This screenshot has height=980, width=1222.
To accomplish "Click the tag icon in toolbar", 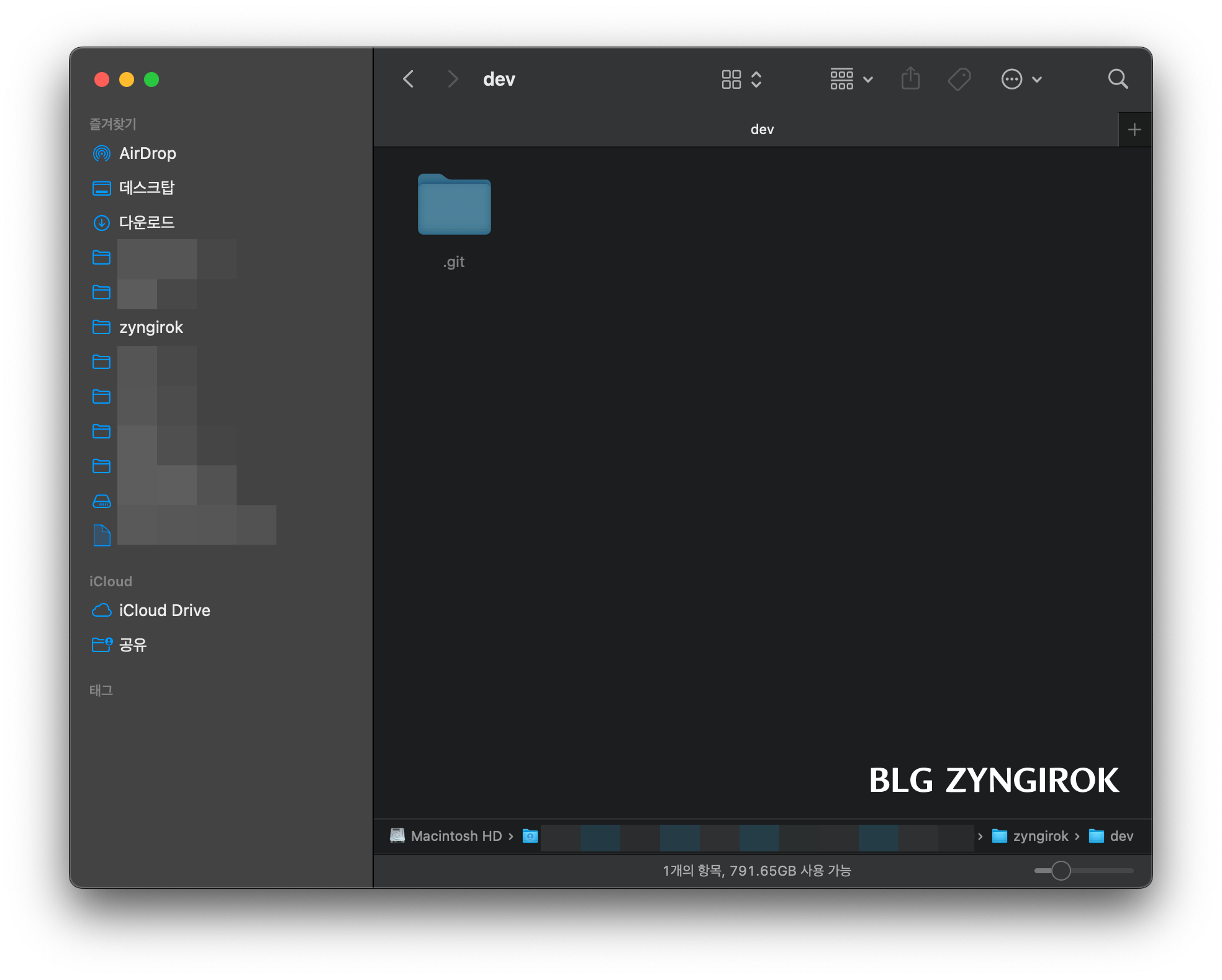I will (x=960, y=80).
